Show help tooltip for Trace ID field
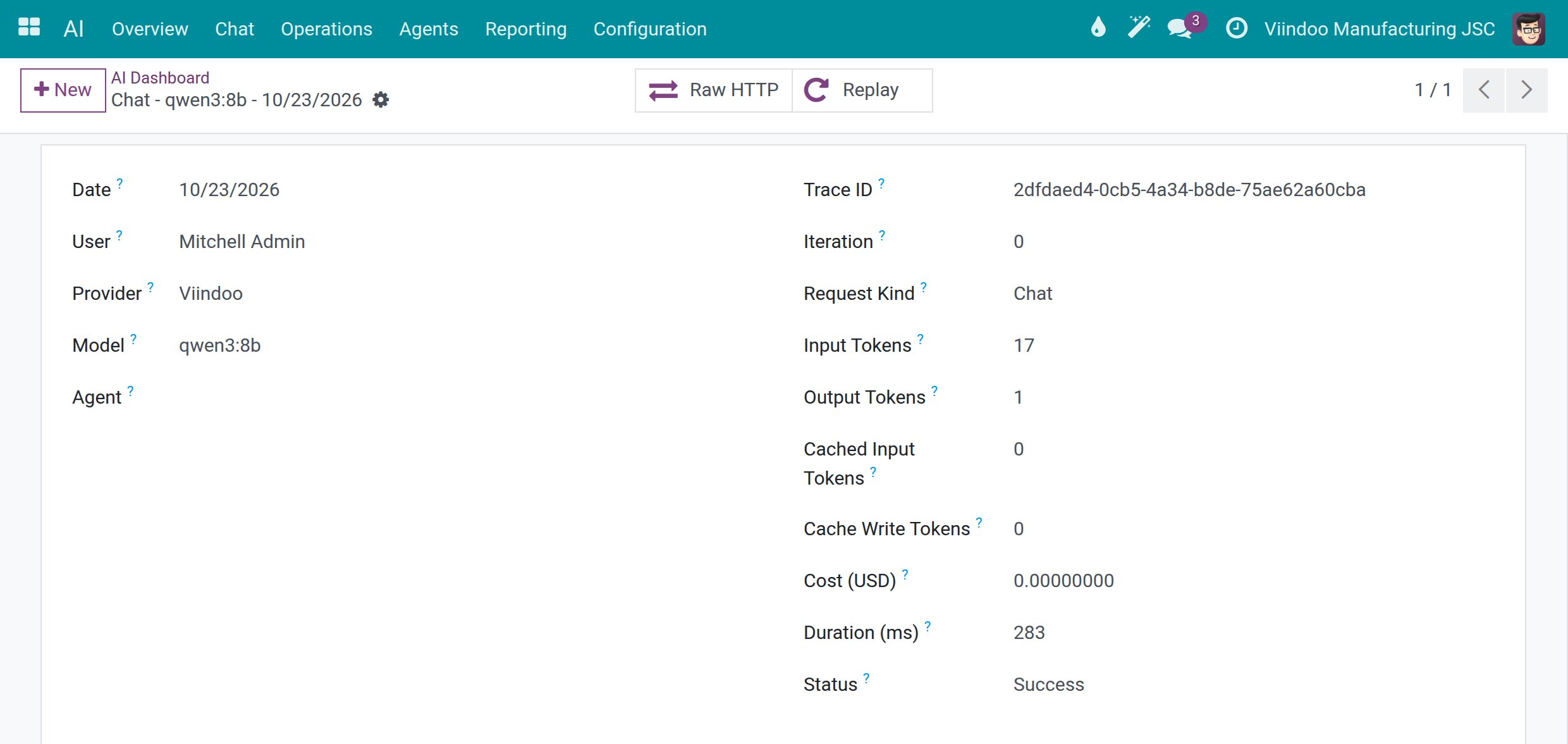The width and height of the screenshot is (1568, 744). pos(881,183)
